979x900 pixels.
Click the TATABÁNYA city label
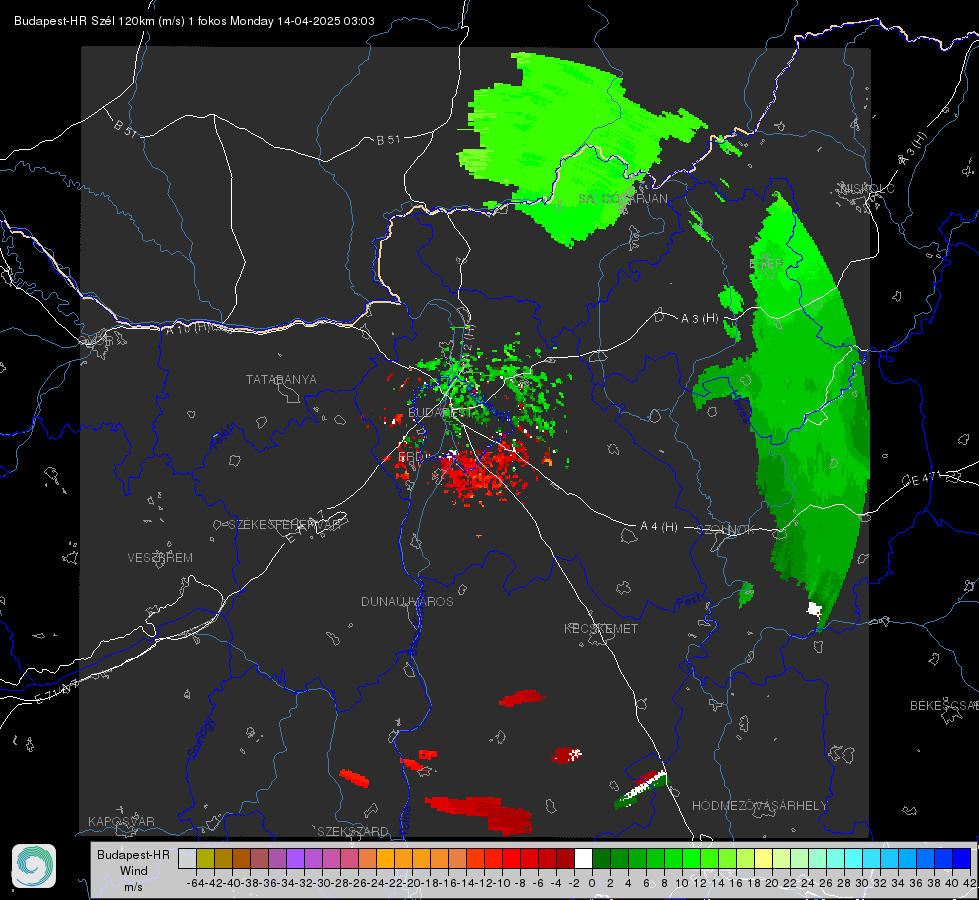pyautogui.click(x=281, y=380)
